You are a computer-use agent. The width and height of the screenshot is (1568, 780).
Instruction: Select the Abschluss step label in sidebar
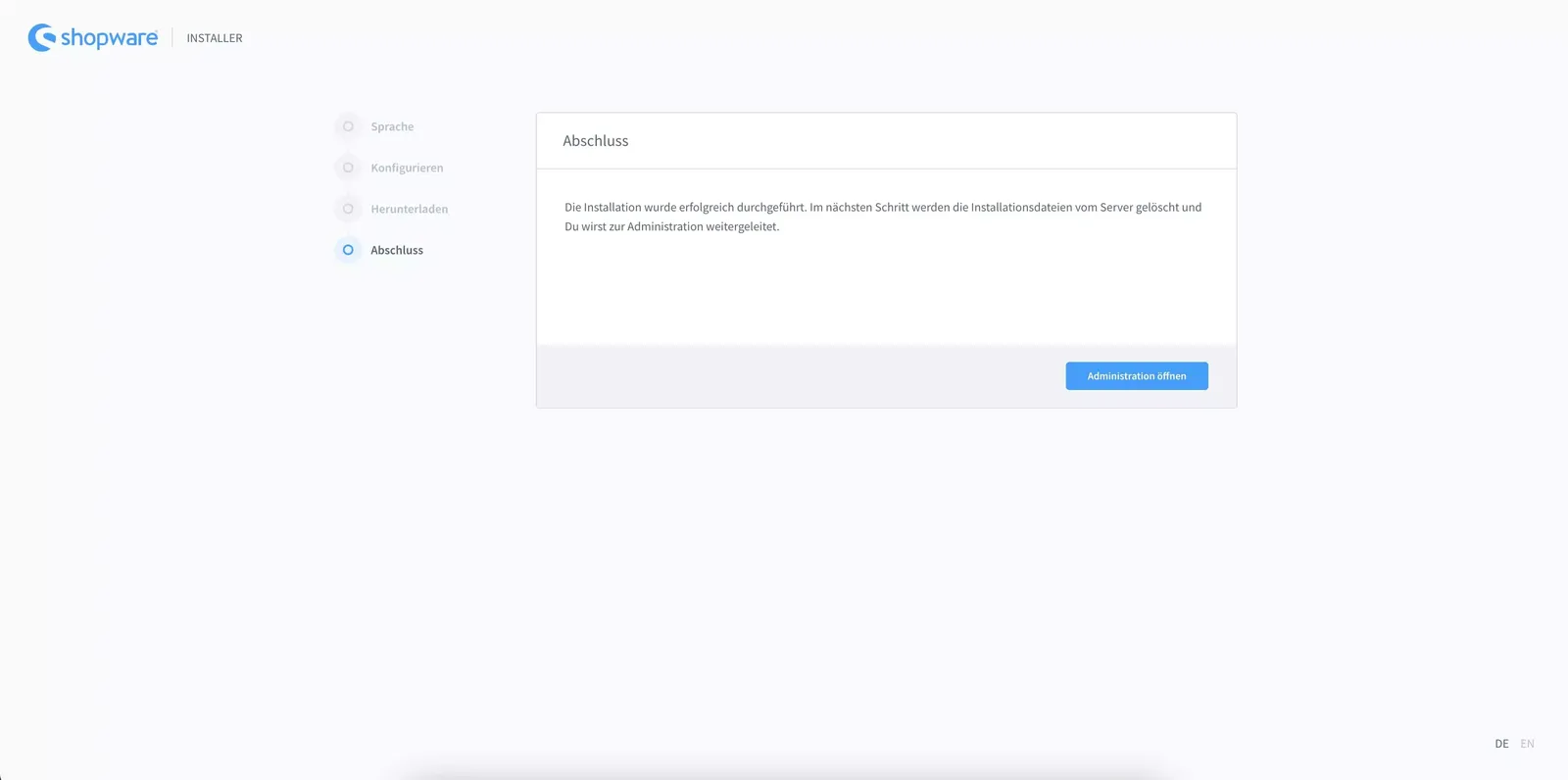point(397,250)
